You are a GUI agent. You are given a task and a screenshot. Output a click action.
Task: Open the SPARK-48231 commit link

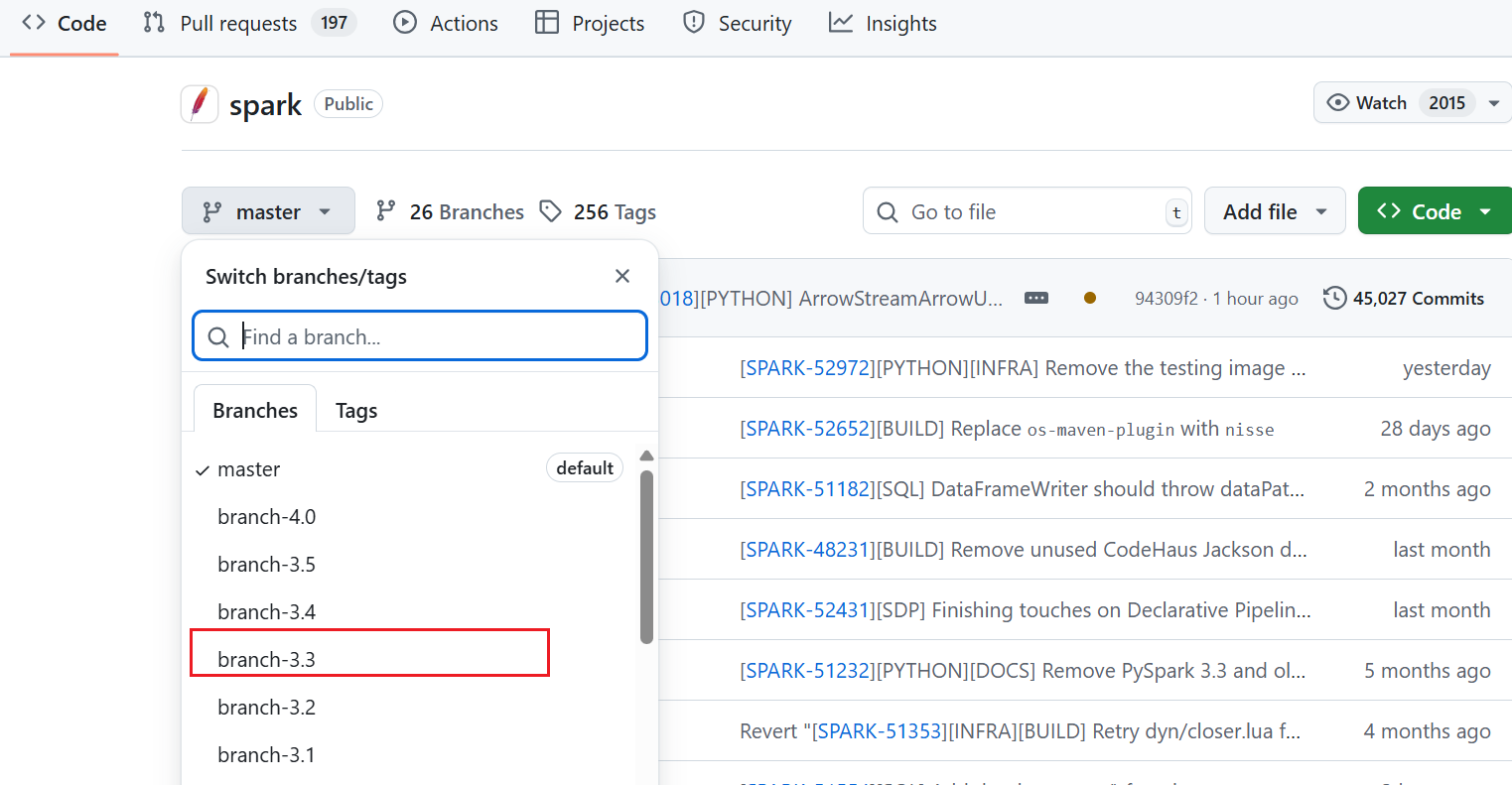coord(807,550)
